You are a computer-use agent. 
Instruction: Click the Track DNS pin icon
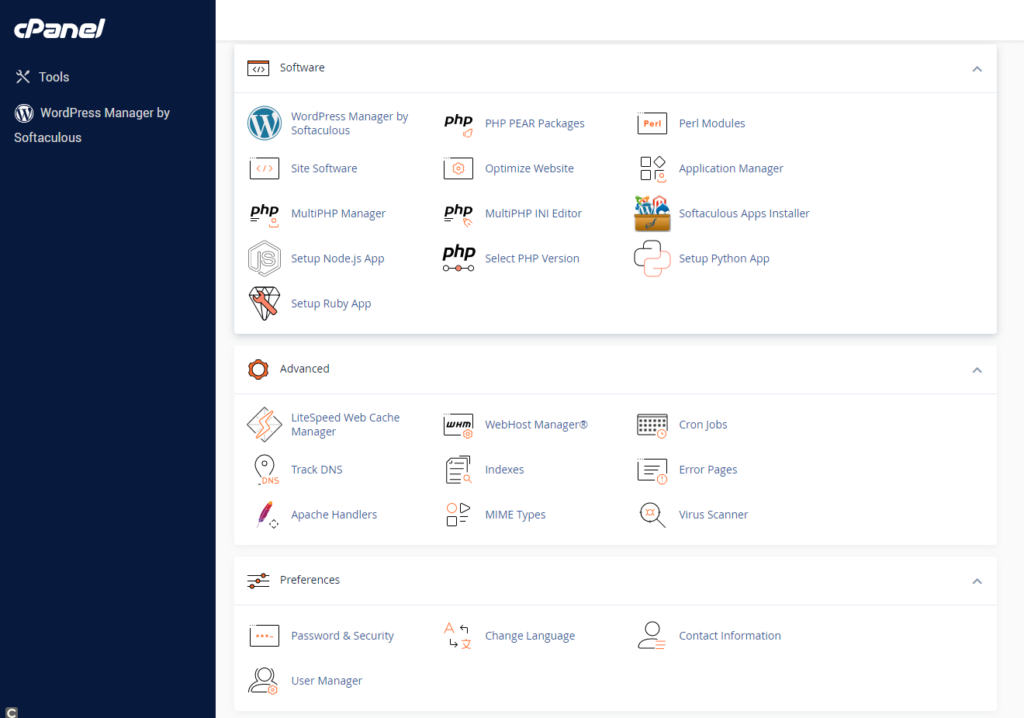(x=264, y=470)
